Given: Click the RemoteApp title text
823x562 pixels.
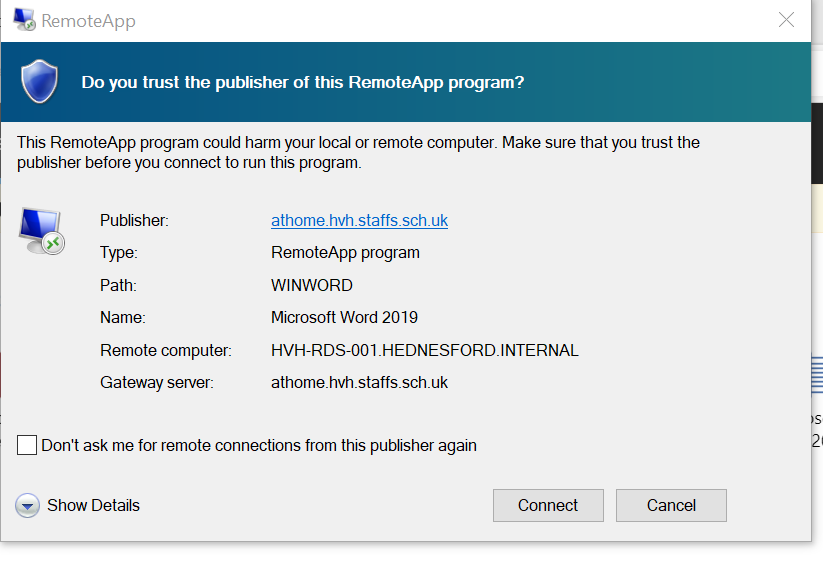Looking at the screenshot, I should pos(88,21).
